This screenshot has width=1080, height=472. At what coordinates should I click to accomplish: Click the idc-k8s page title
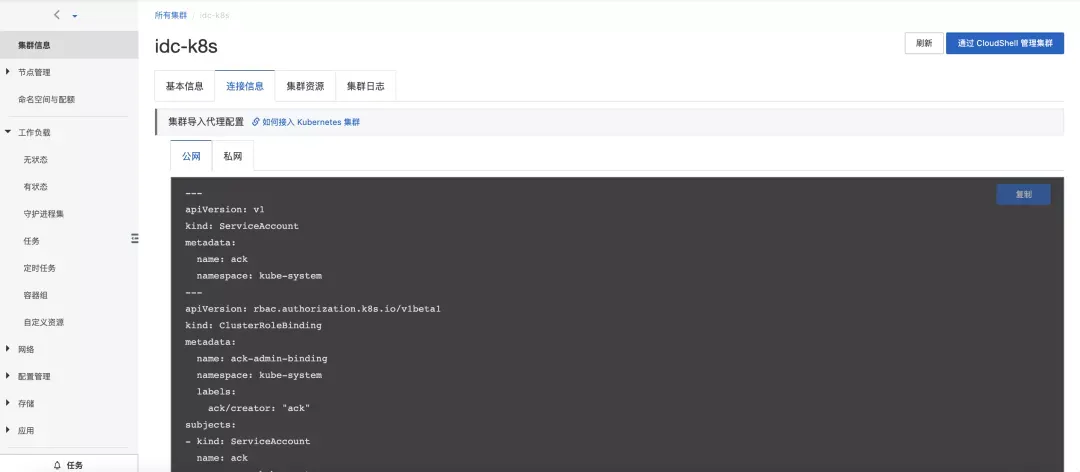pos(187,45)
